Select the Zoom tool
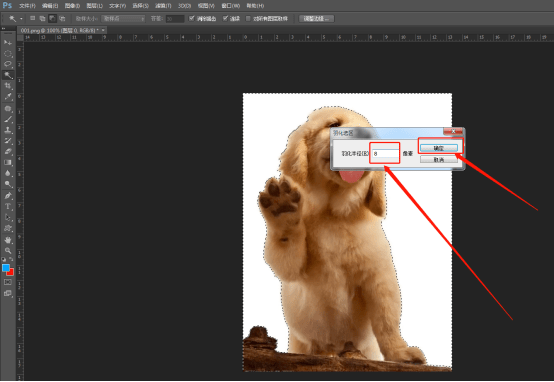This screenshot has width=554, height=382. coord(8,251)
